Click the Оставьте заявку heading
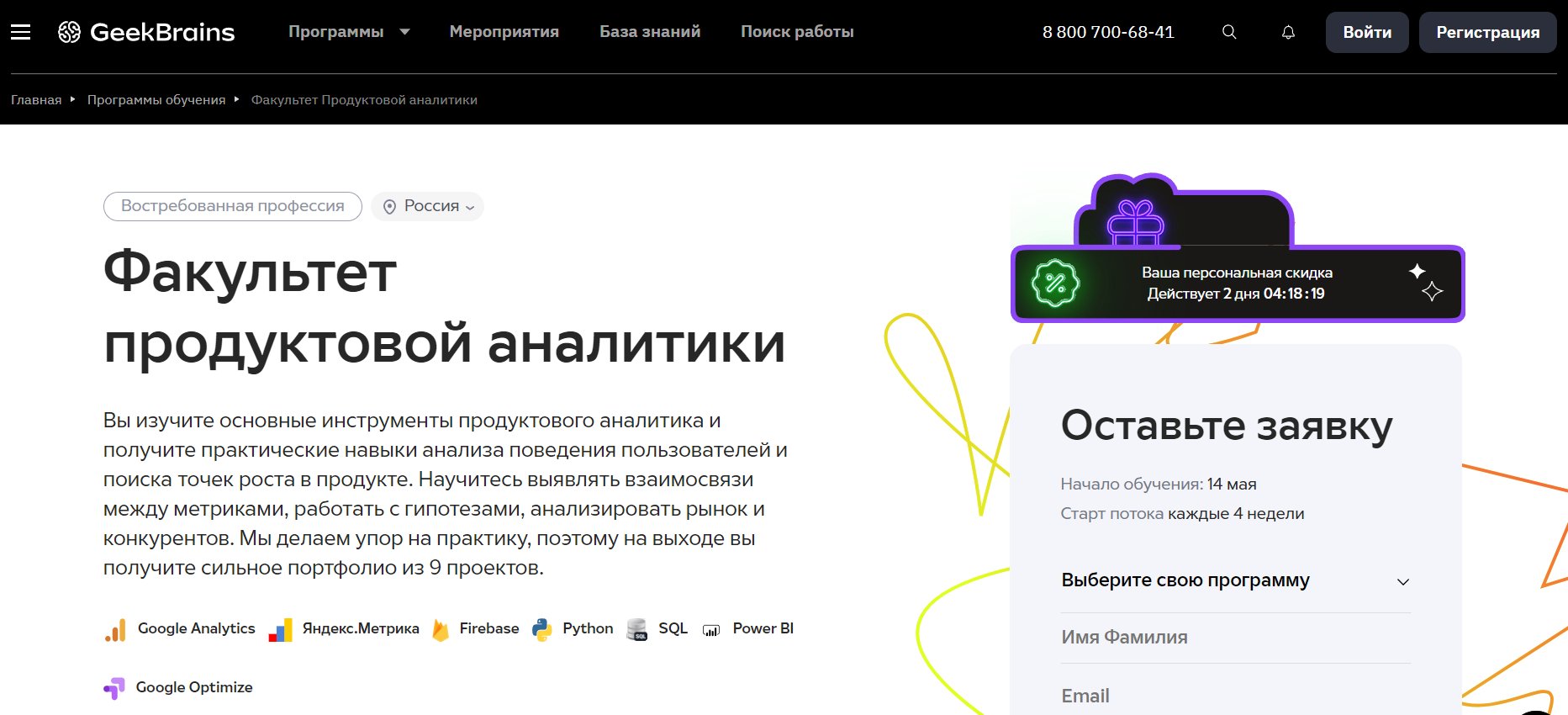 1227,426
